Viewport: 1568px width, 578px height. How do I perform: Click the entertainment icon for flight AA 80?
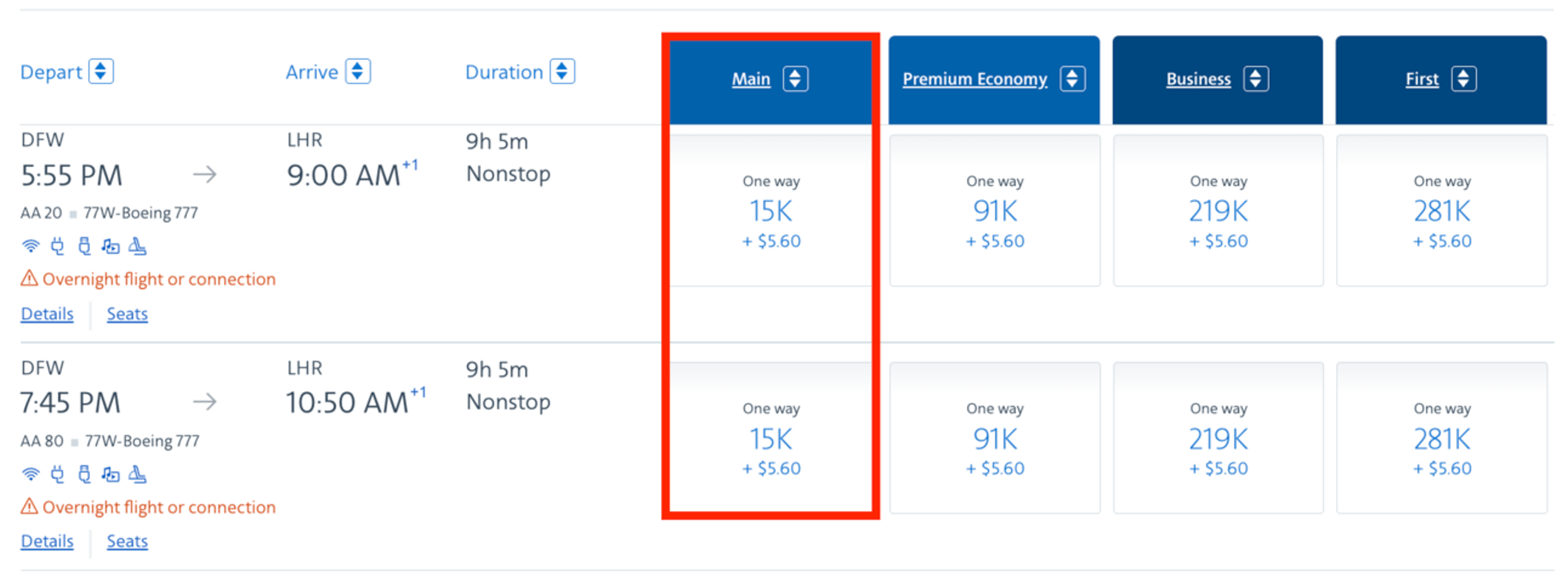pyautogui.click(x=111, y=475)
